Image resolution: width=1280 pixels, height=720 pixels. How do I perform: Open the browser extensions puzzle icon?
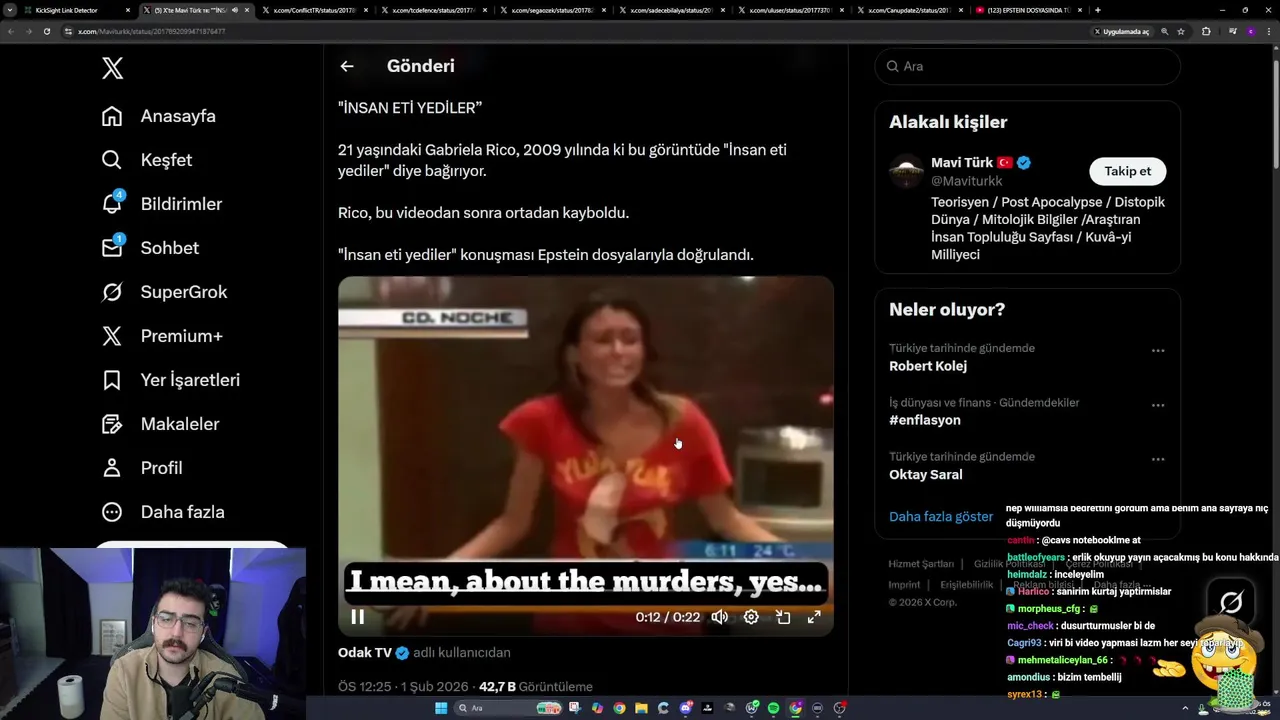(x=1206, y=31)
